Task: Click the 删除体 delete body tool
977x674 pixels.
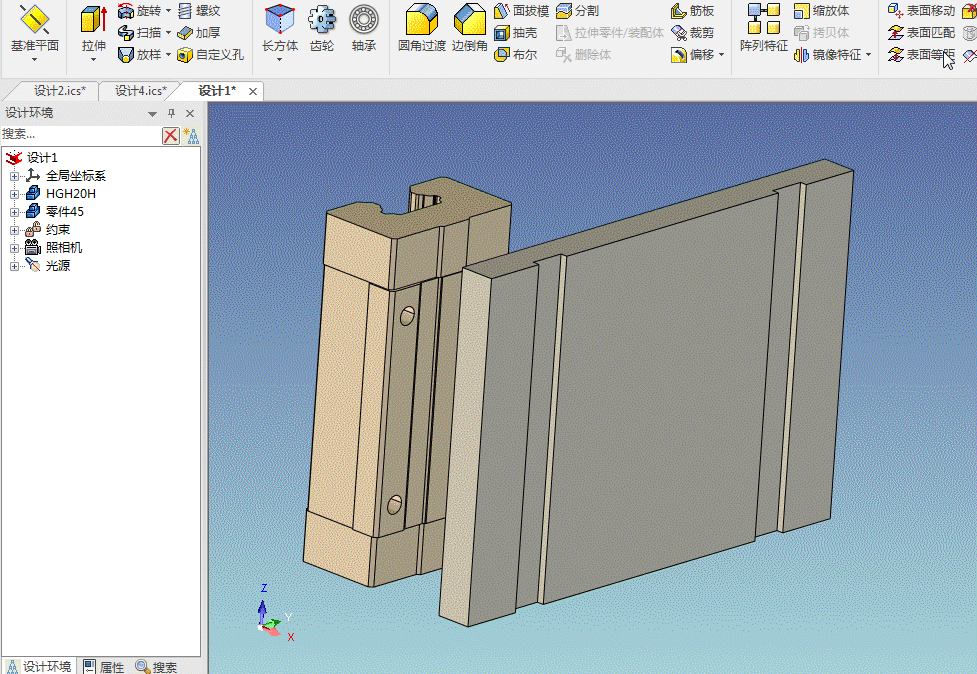Action: pyautogui.click(x=583, y=55)
